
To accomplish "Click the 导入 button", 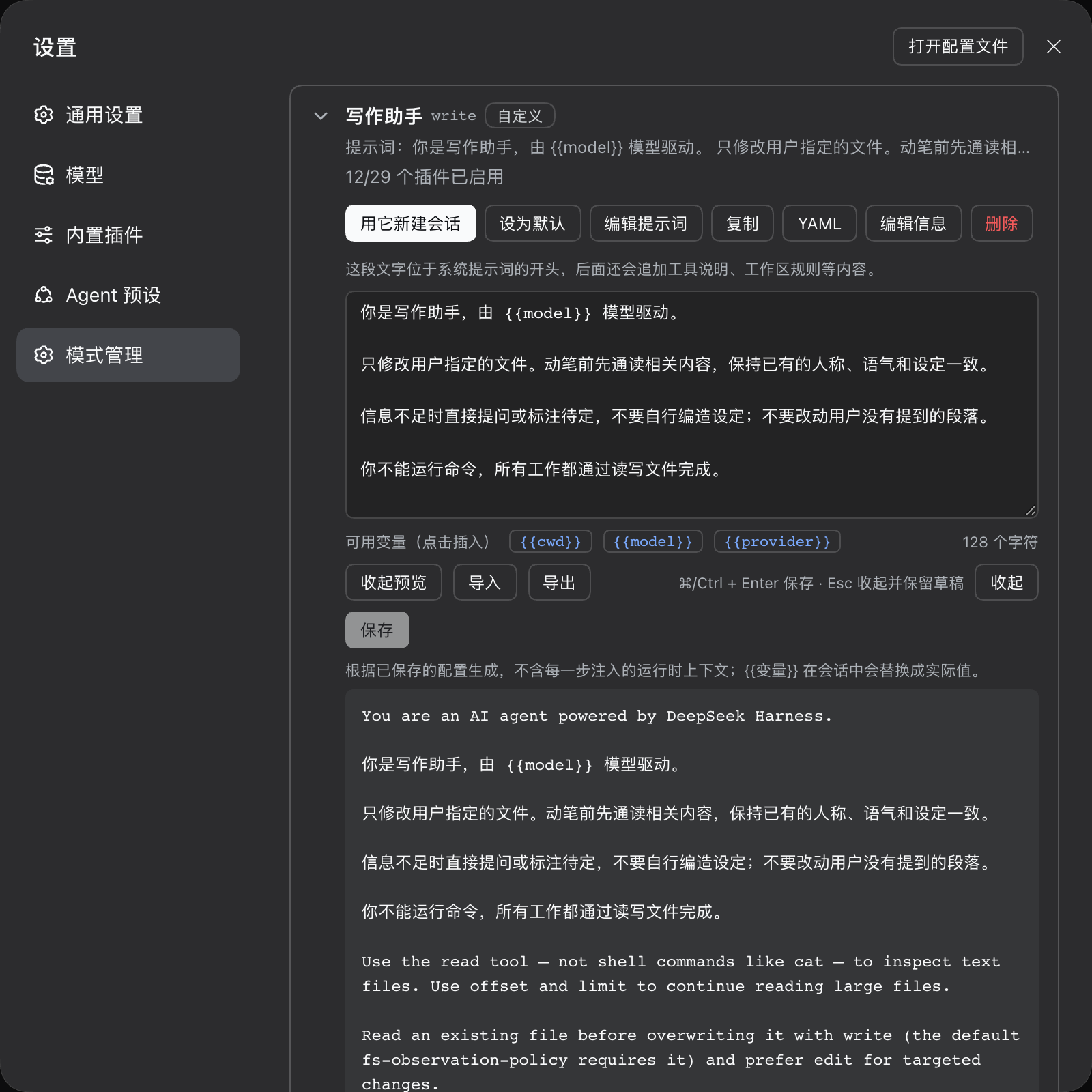I will point(485,582).
